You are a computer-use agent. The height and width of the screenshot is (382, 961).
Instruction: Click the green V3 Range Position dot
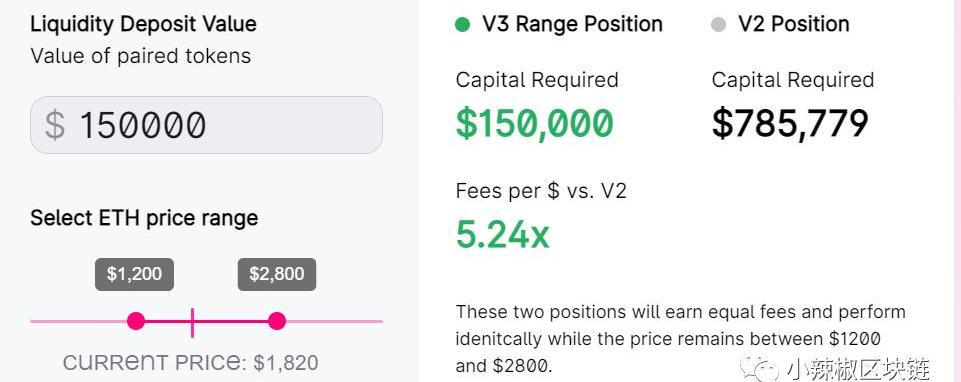[463, 25]
